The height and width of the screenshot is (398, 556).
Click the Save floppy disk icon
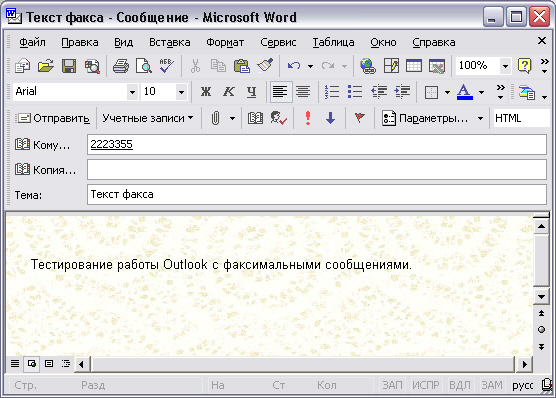coord(69,66)
